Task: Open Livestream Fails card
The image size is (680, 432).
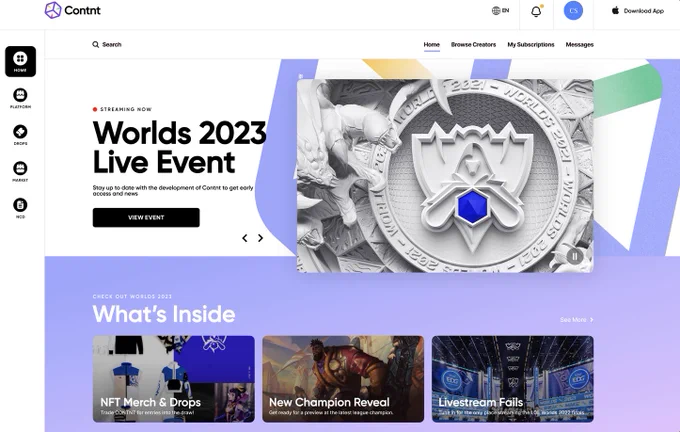Action: [513, 379]
